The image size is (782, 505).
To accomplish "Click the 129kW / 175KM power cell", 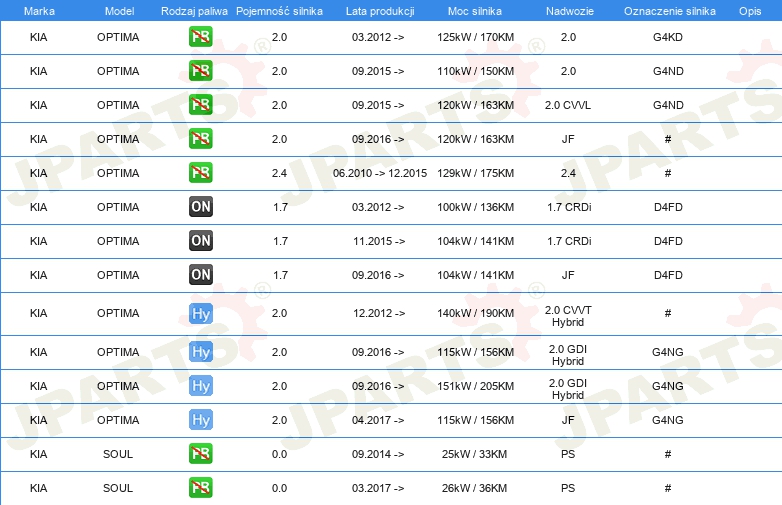I will [475, 173].
